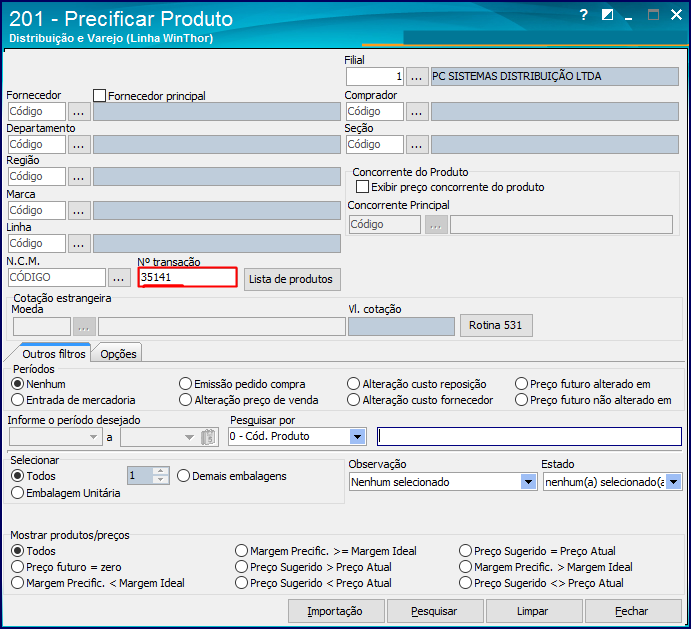691x629 pixels.
Task: Select Preço Sugerido <> Preço Atual
Action: coord(465,583)
